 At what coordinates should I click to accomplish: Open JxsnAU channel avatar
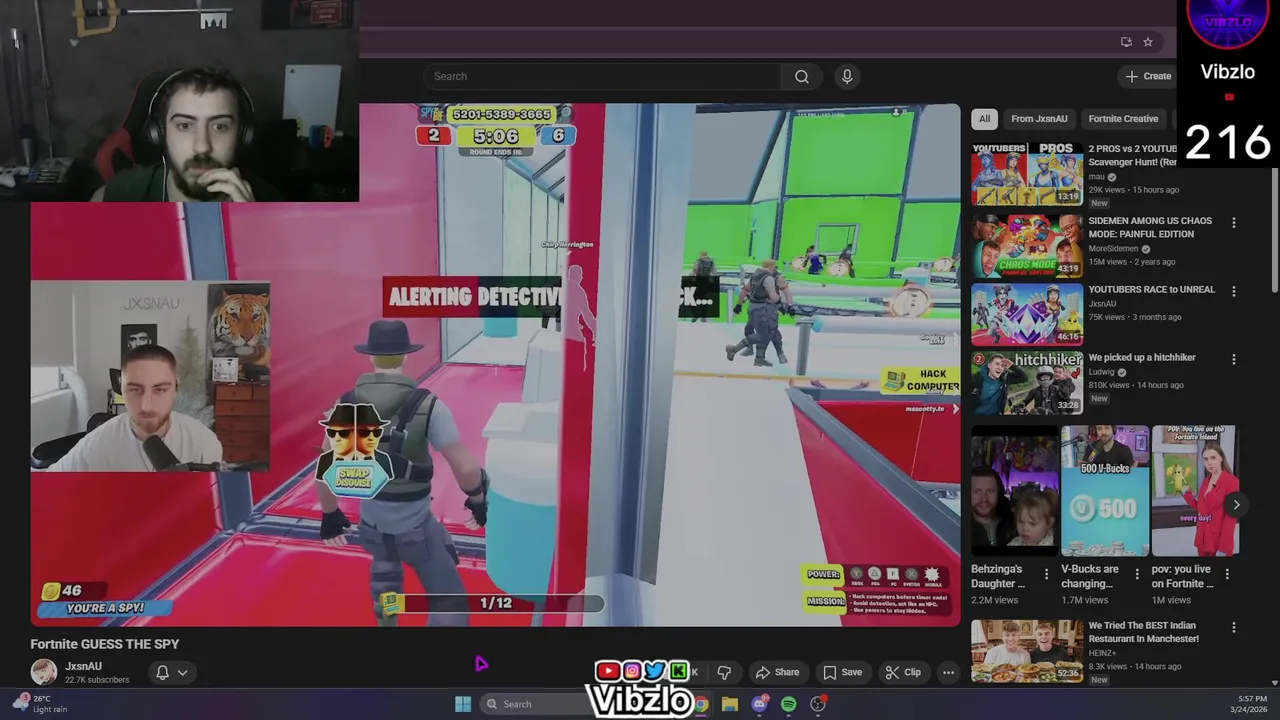tap(43, 672)
